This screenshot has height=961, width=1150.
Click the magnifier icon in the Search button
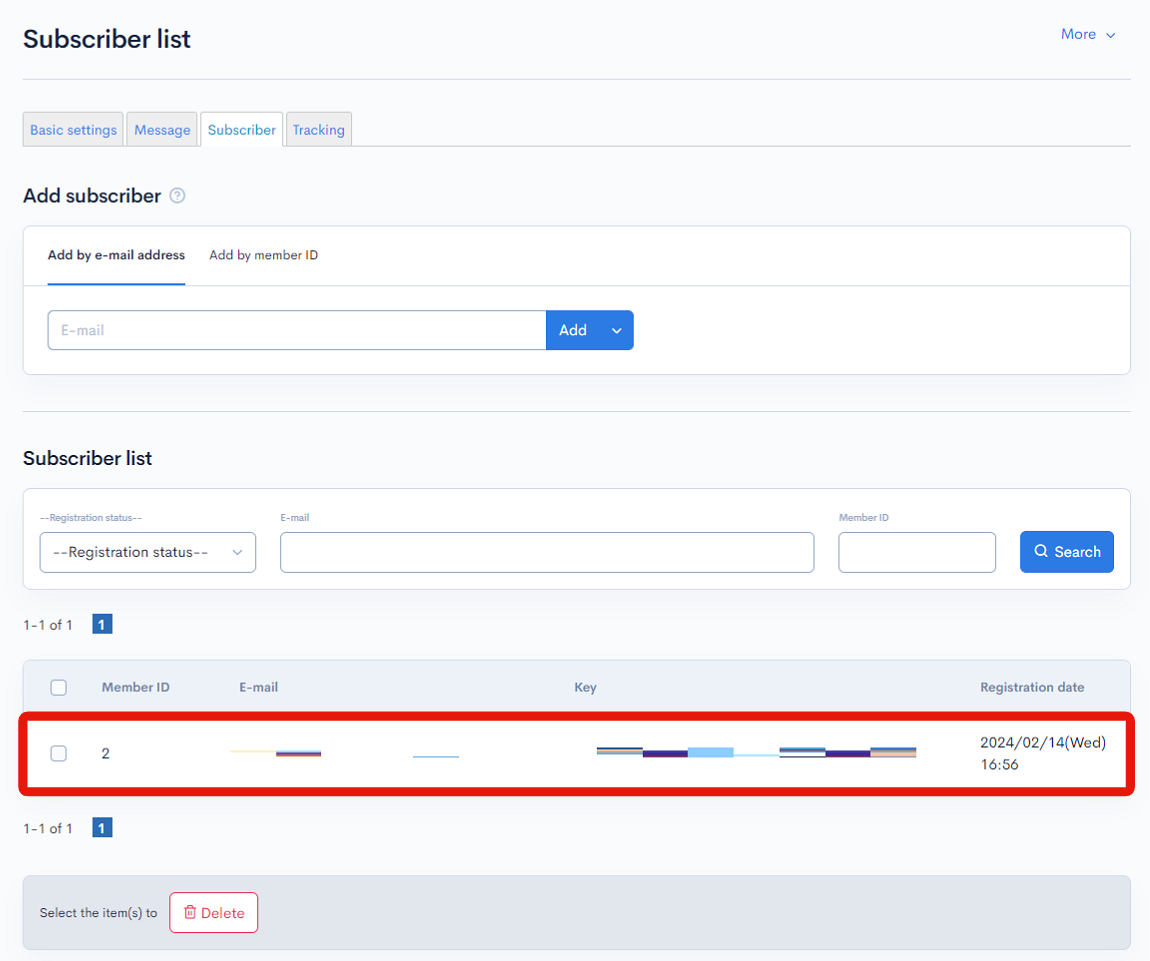coord(1042,551)
